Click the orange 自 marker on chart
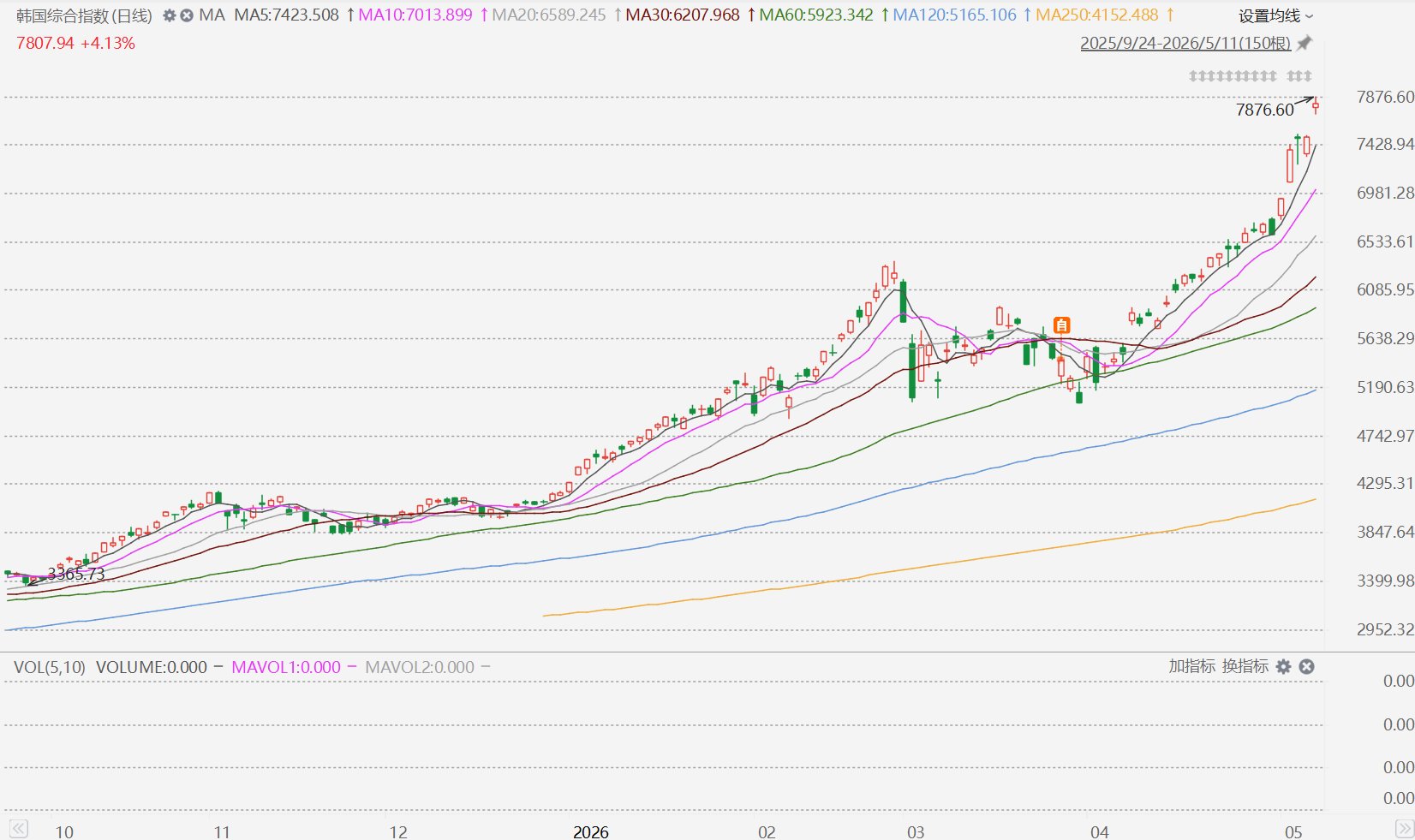Screen dimensions: 1415x840 click(x=1062, y=325)
